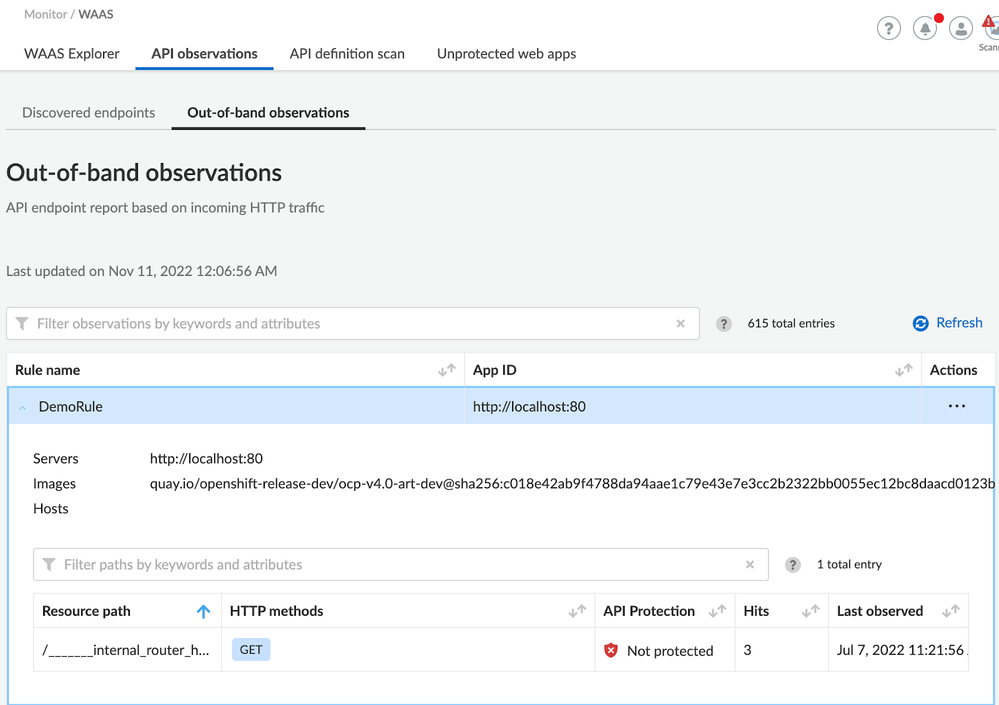Switch to the WAAS Explorer tab
Viewport: 999px width, 705px height.
[x=72, y=54]
